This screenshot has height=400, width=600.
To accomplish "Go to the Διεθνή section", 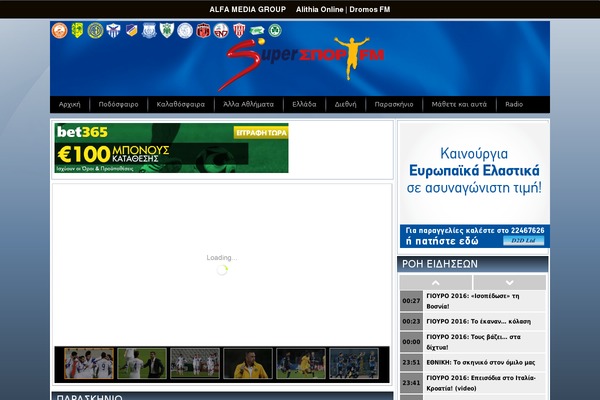I will click(346, 104).
